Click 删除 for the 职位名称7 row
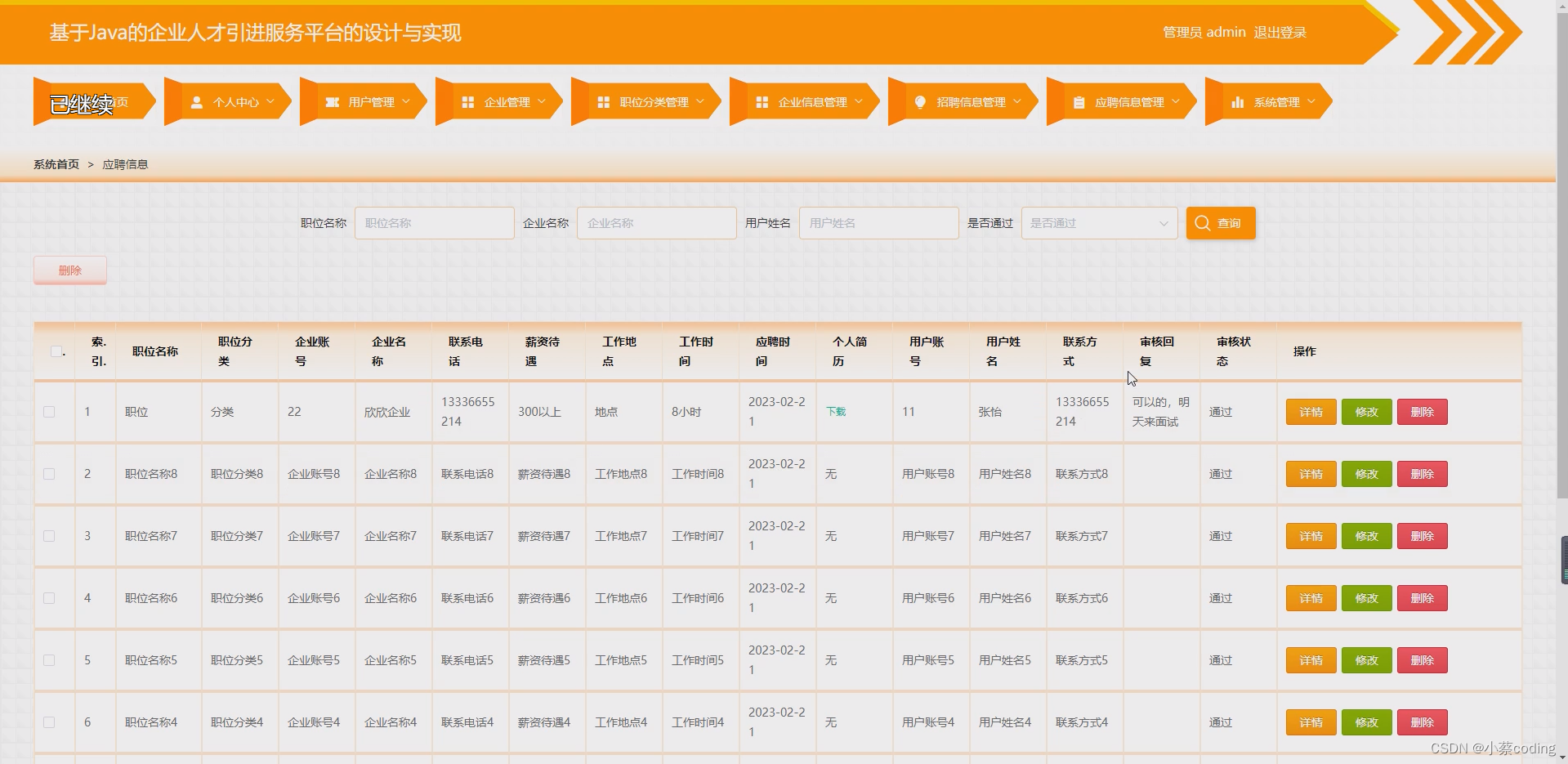The height and width of the screenshot is (764, 1568). point(1422,536)
